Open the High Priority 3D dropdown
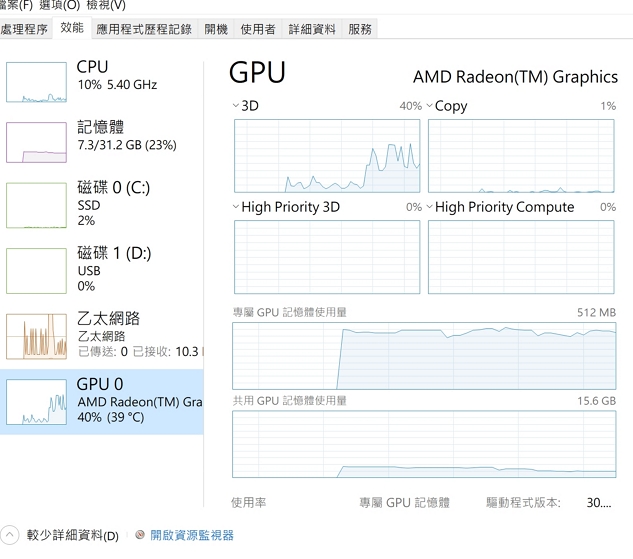Screen dimensions: 633x559 236,207
